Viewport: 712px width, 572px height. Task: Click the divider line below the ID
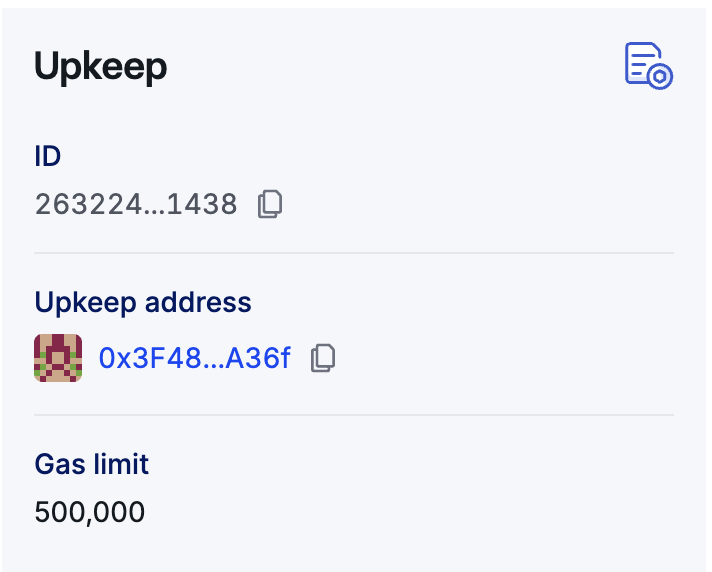(354, 254)
